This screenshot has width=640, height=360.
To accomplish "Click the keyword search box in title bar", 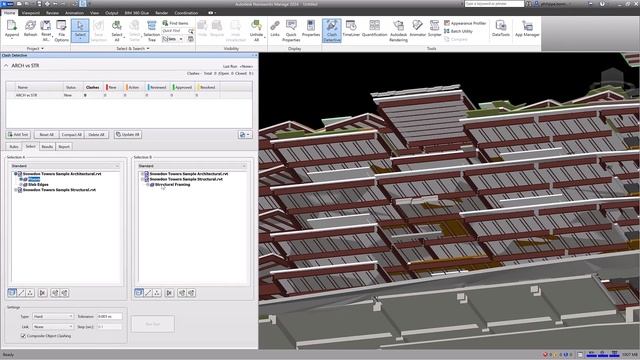I will point(494,4).
